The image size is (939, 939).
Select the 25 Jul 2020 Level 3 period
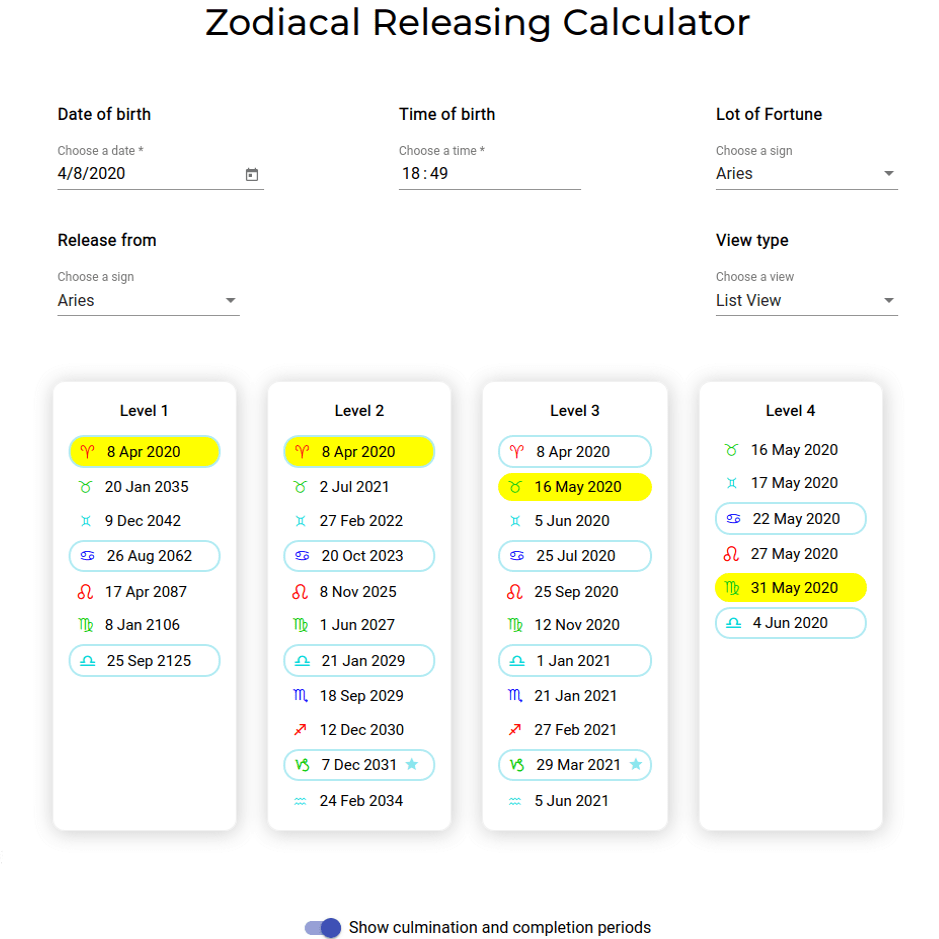pos(577,556)
